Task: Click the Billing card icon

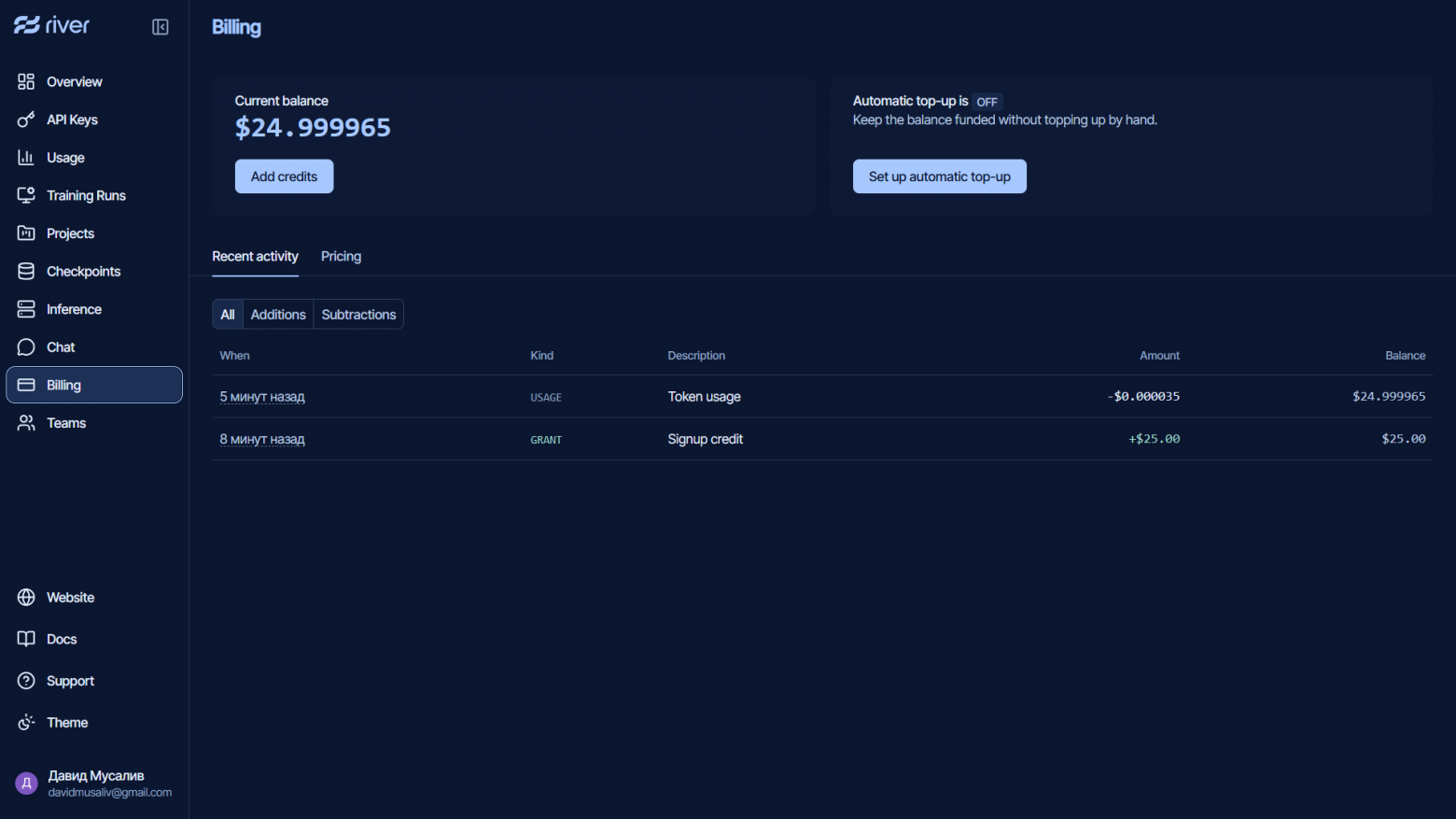Action: click(x=26, y=385)
